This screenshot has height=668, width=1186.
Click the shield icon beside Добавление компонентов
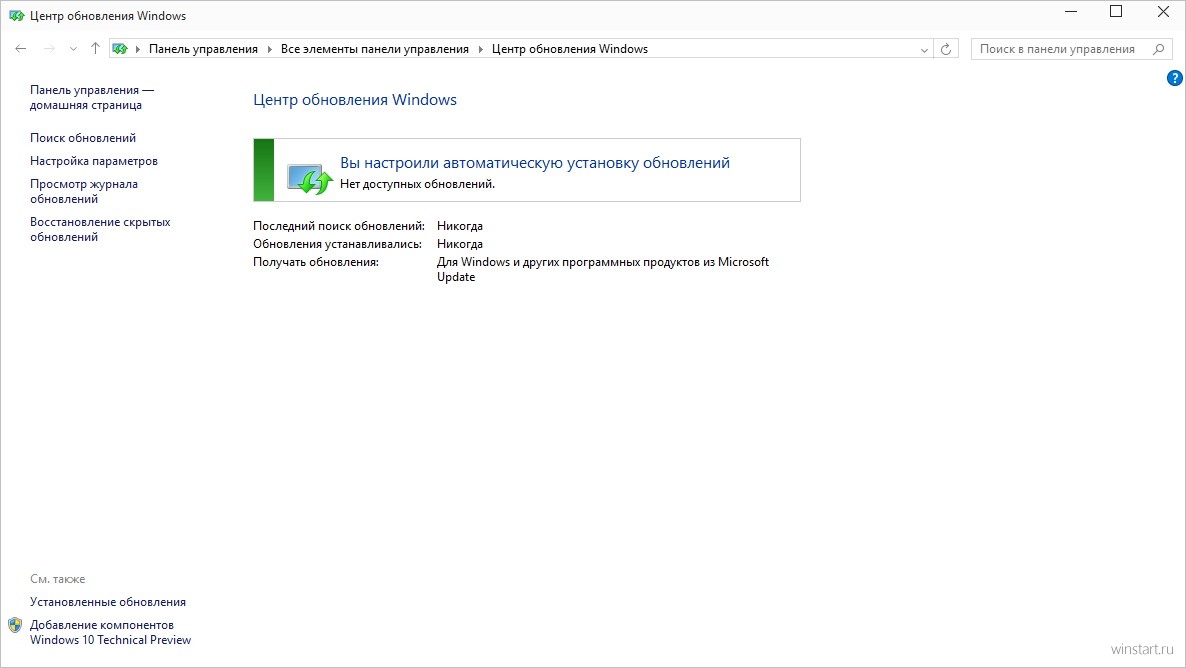(15, 625)
